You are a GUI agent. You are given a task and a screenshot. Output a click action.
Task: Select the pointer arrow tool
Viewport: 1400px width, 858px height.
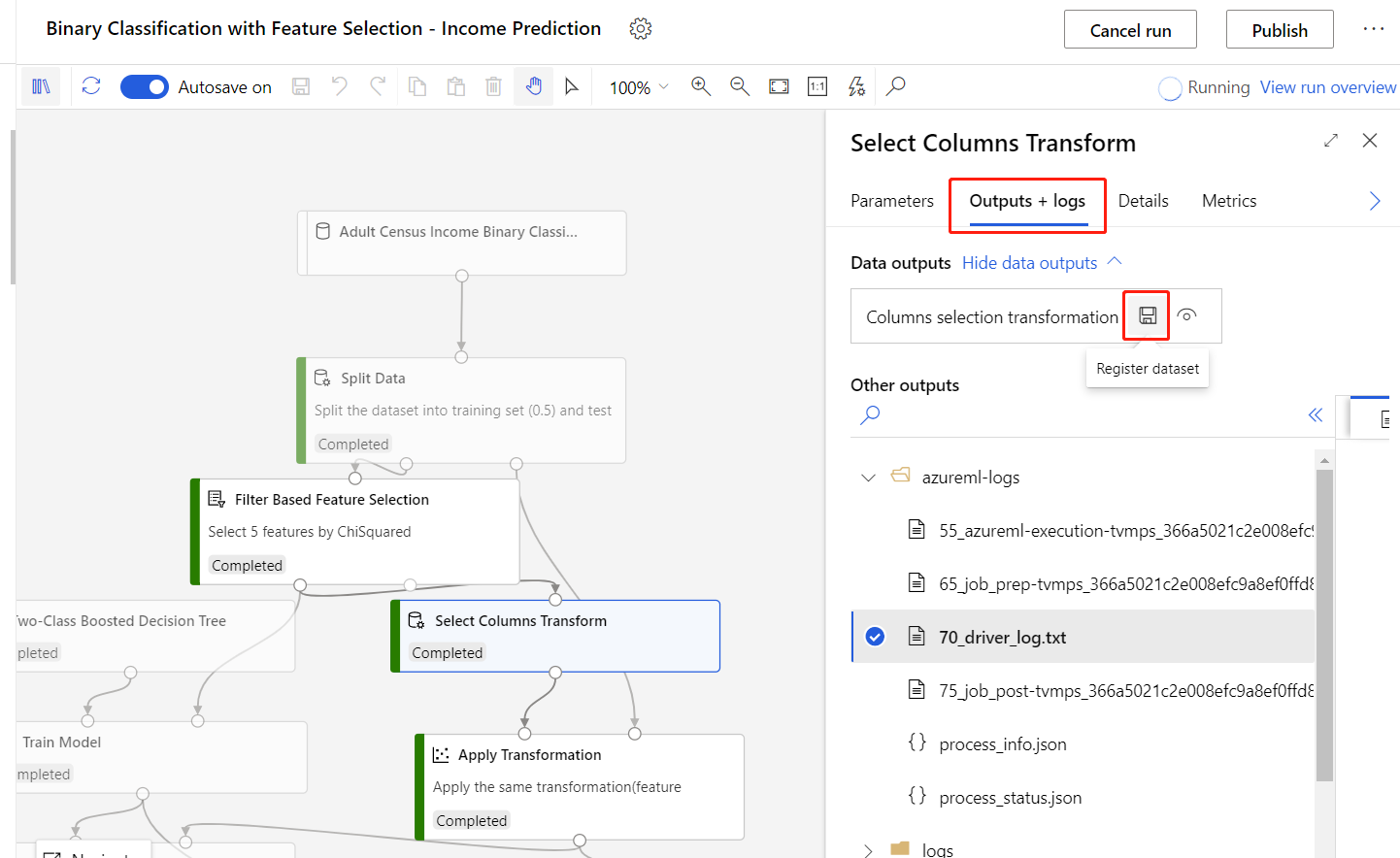pyautogui.click(x=572, y=86)
